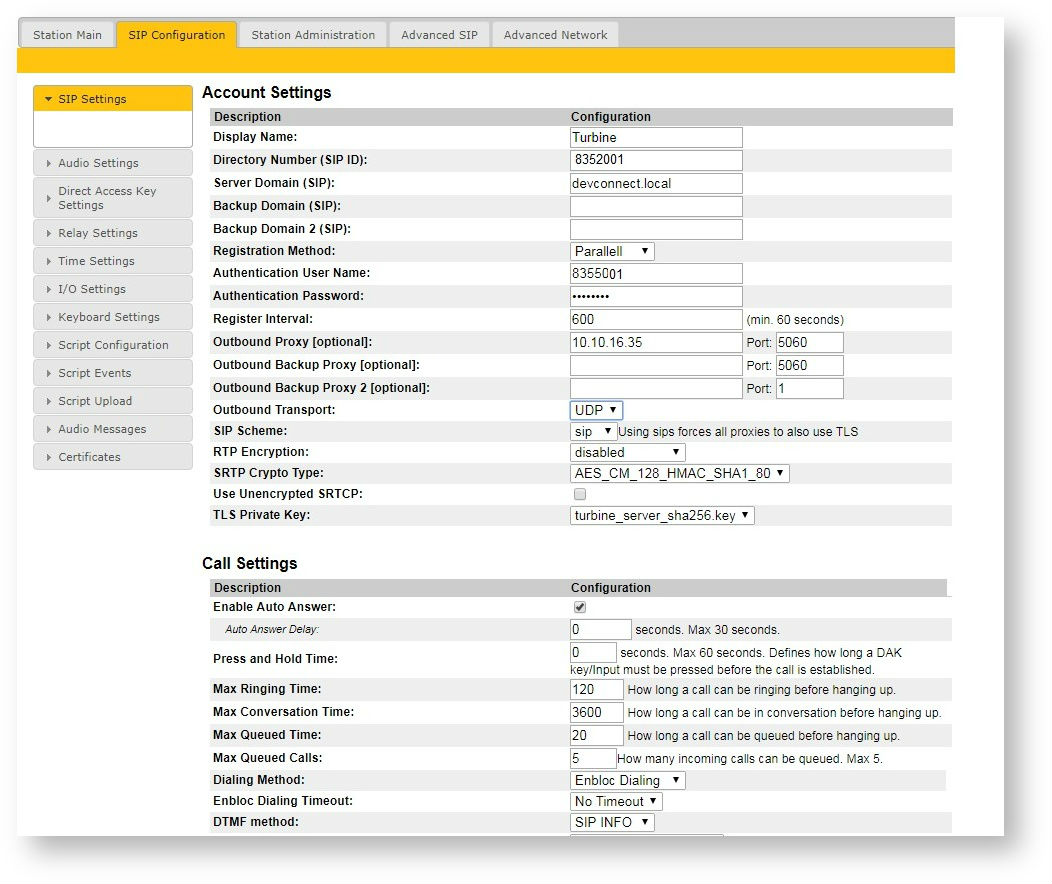Open the SRTP Crypto Type dropdown

(x=680, y=473)
